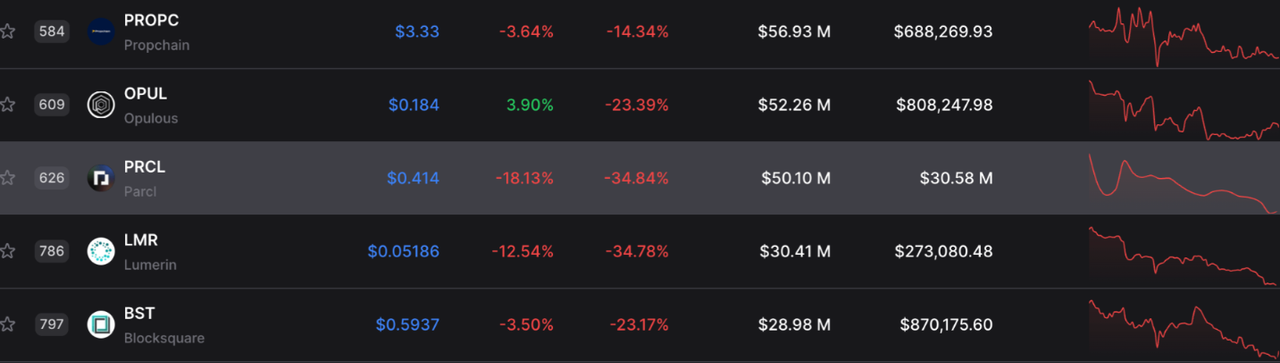Click the Opulous coin logo
The image size is (1280, 363).
click(101, 105)
